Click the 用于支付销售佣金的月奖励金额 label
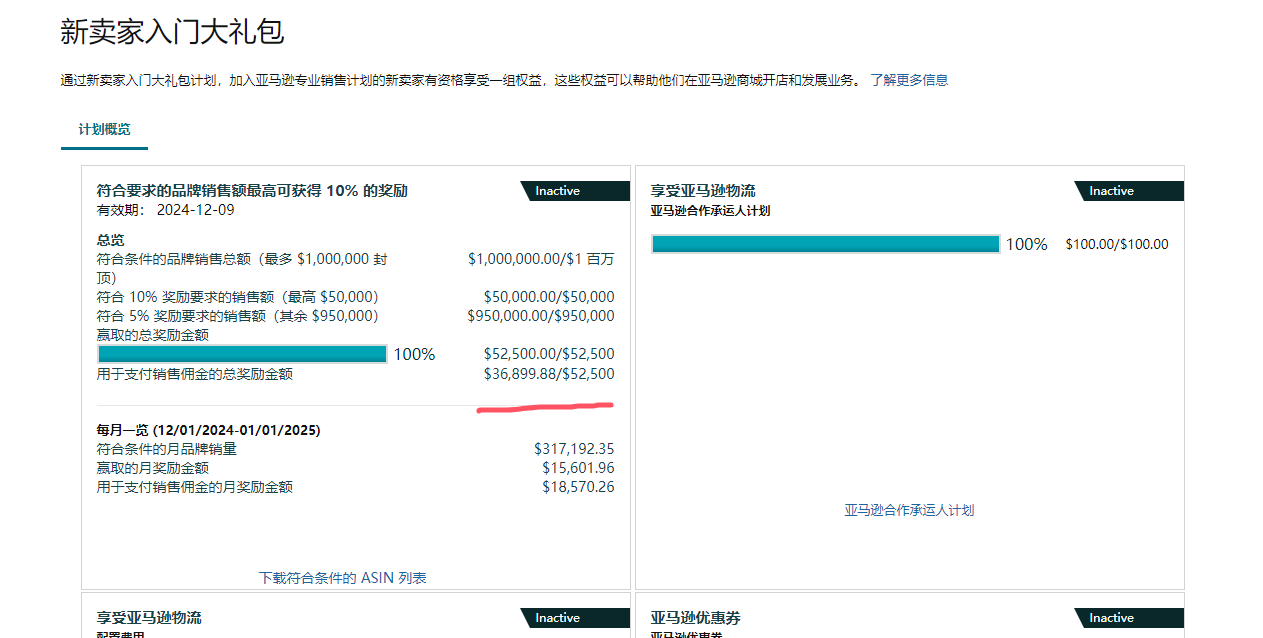Viewport: 1263px width, 638px height. (x=194, y=487)
